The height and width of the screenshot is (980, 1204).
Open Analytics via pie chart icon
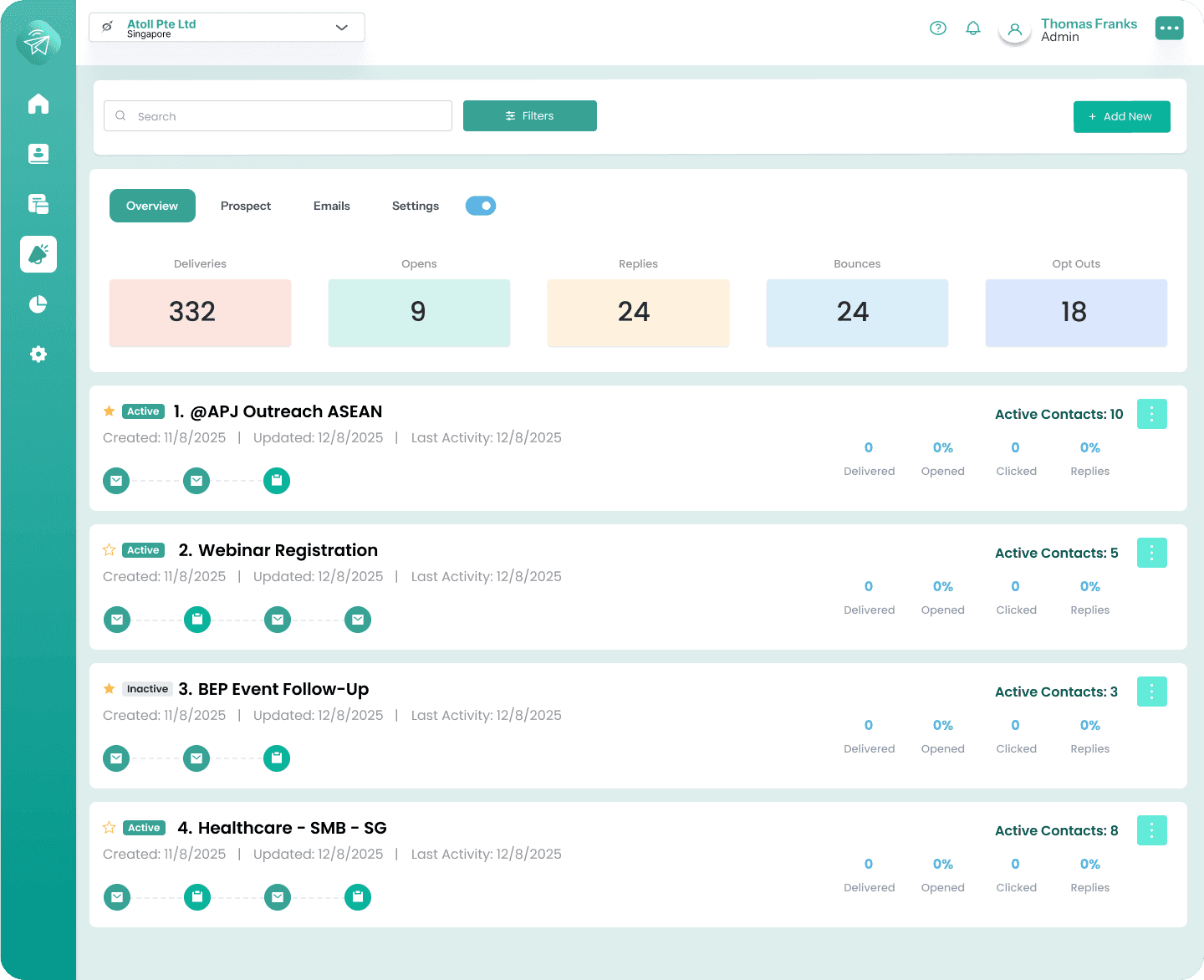coord(38,304)
